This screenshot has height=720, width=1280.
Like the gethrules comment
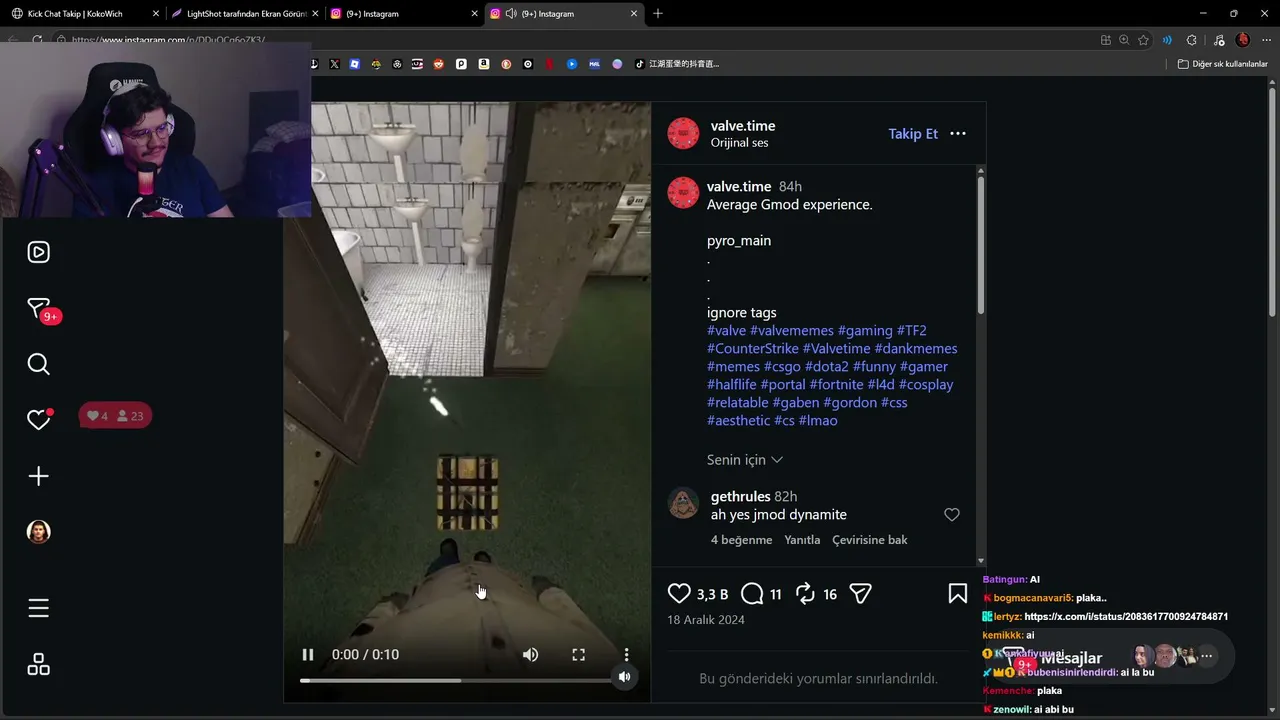click(x=952, y=515)
